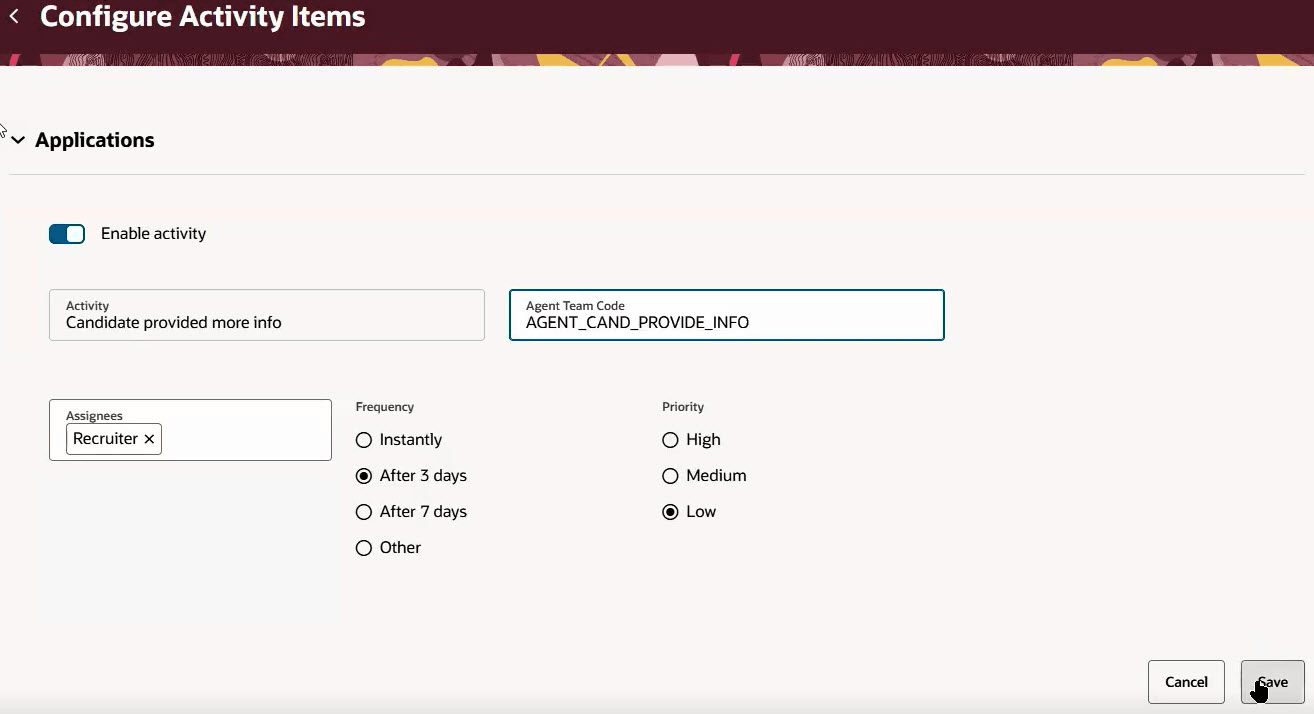Viewport: 1314px width, 714px height.
Task: Set priority to Medium
Action: point(670,476)
